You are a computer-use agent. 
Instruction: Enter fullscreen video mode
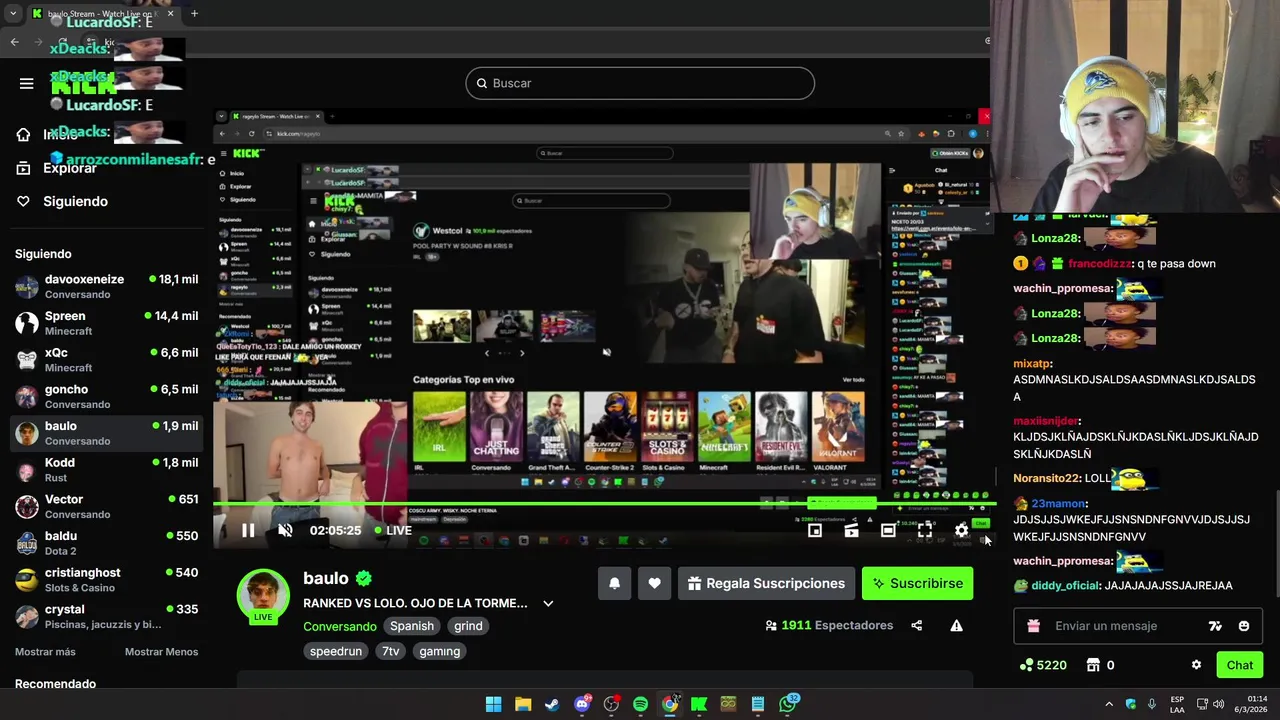(x=925, y=530)
